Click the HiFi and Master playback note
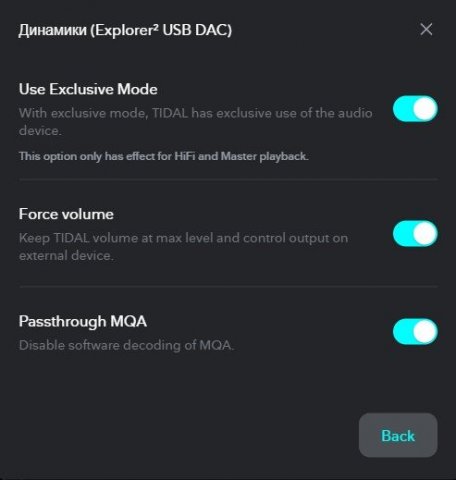456x480 pixels. pyautogui.click(x=163, y=156)
